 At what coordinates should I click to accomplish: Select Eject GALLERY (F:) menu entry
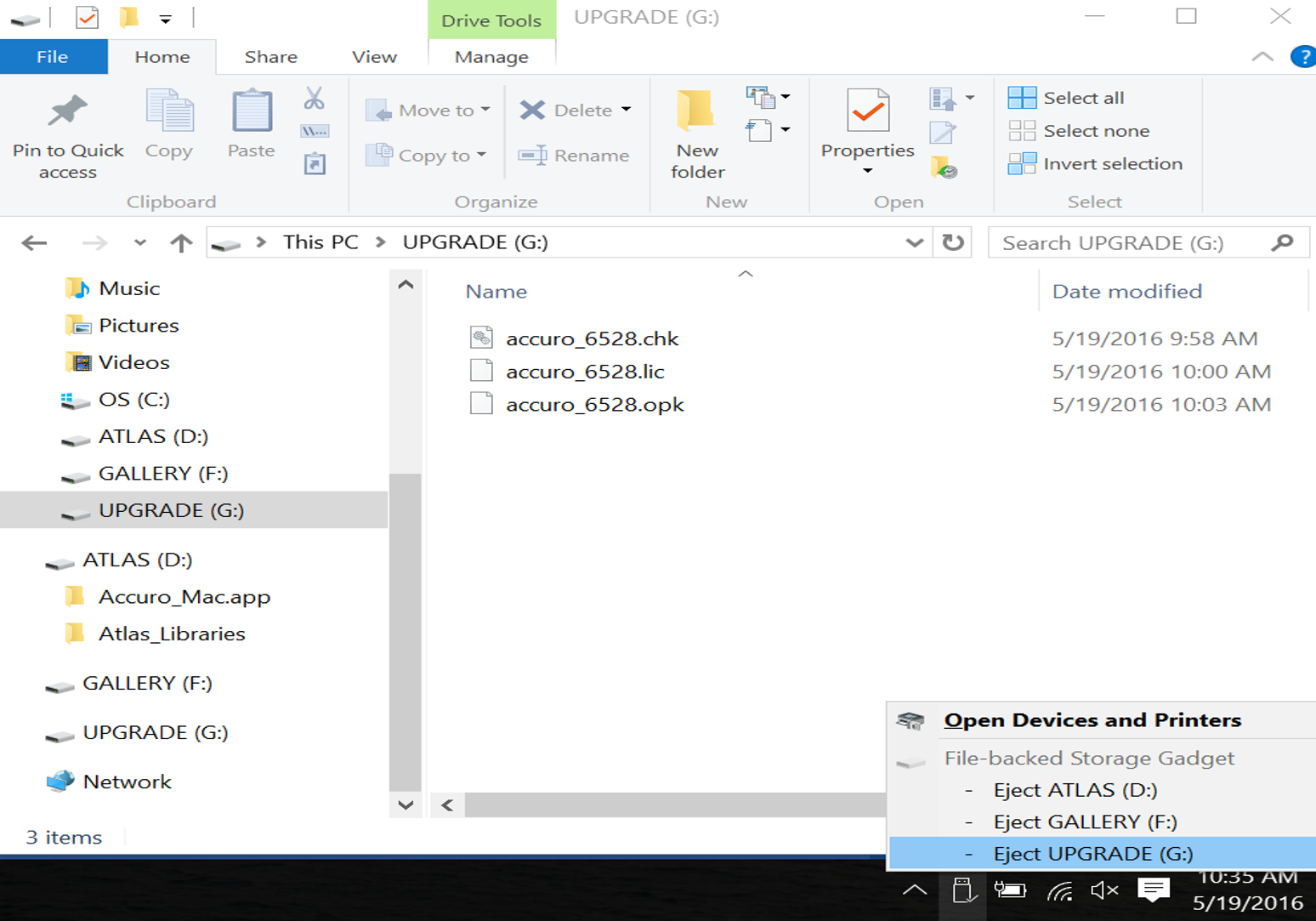(1102, 822)
